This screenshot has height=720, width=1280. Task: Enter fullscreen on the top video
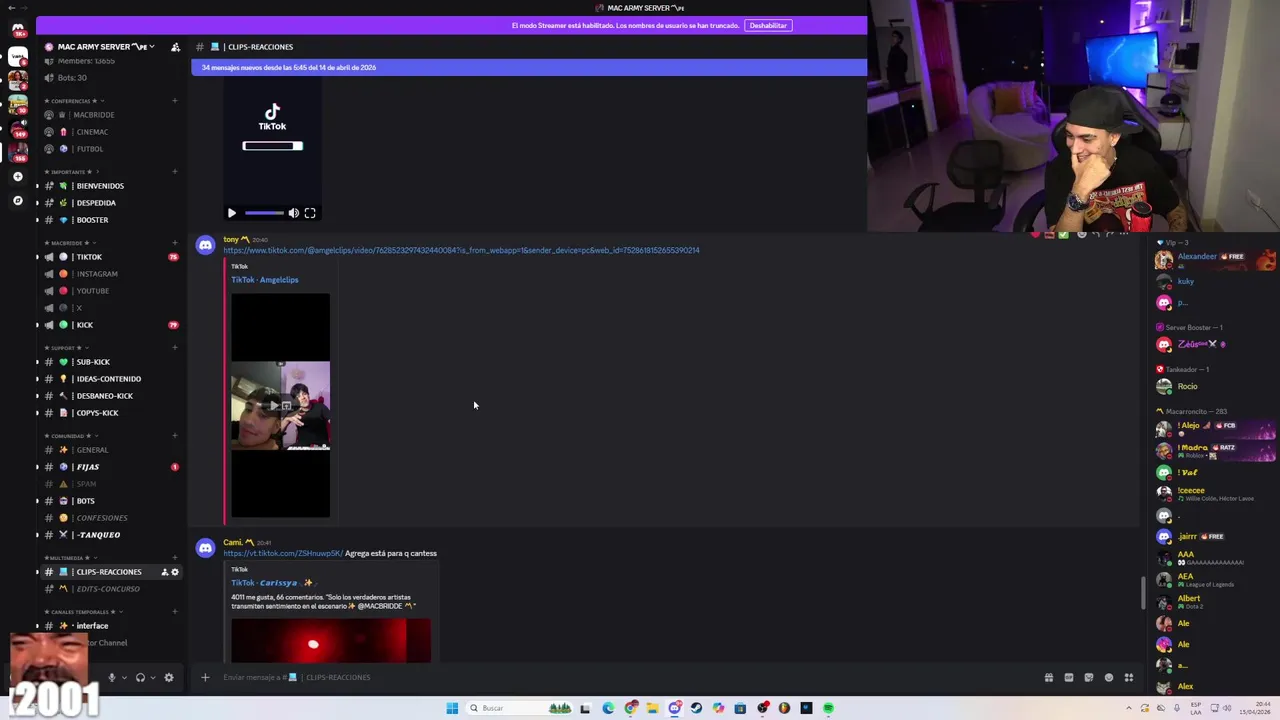310,213
